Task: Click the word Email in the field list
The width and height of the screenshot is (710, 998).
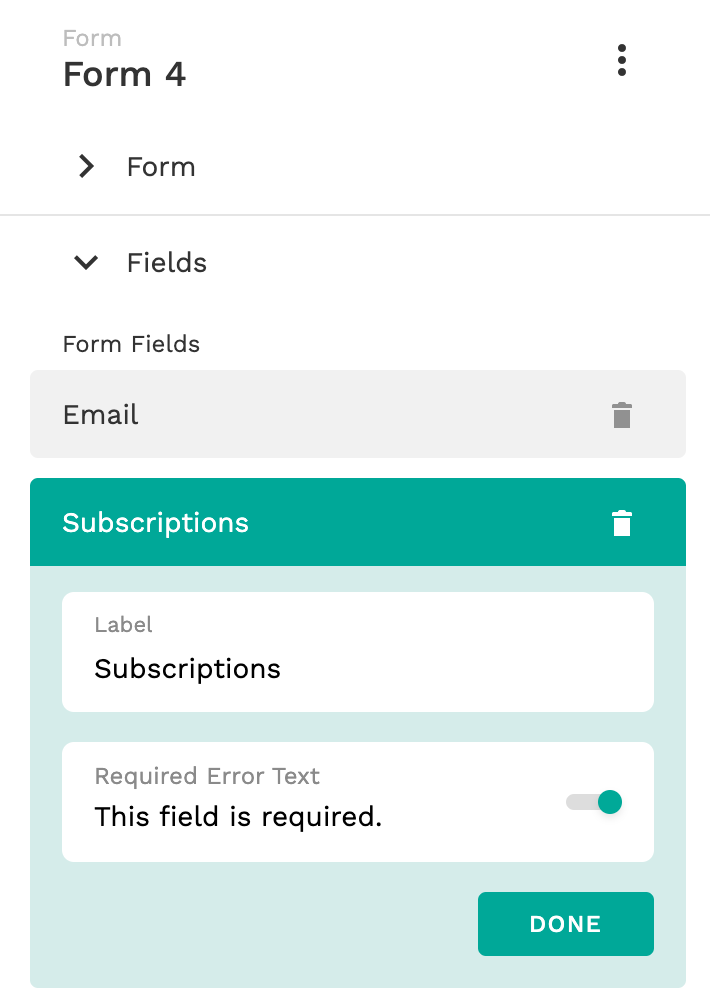Action: click(101, 414)
